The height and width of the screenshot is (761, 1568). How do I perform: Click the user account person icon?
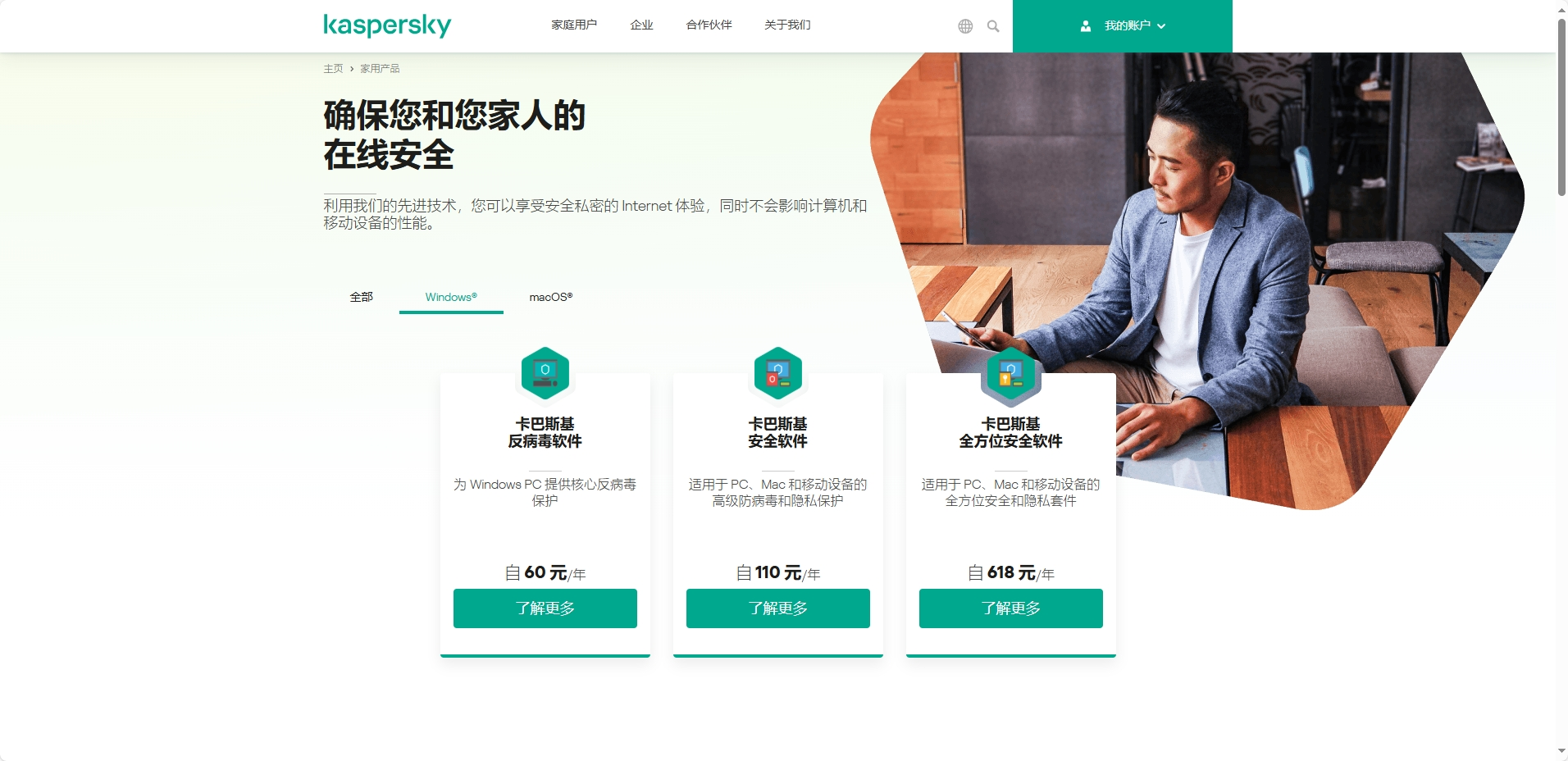pyautogui.click(x=1086, y=26)
